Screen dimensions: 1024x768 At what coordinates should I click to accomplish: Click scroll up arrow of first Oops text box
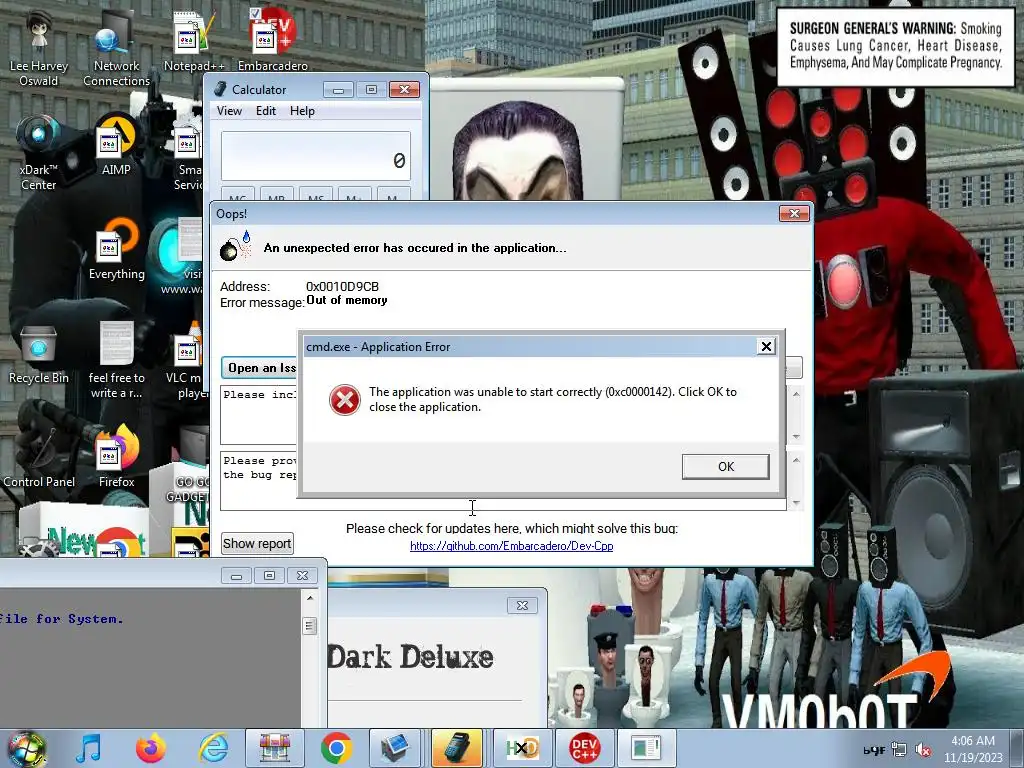point(796,394)
